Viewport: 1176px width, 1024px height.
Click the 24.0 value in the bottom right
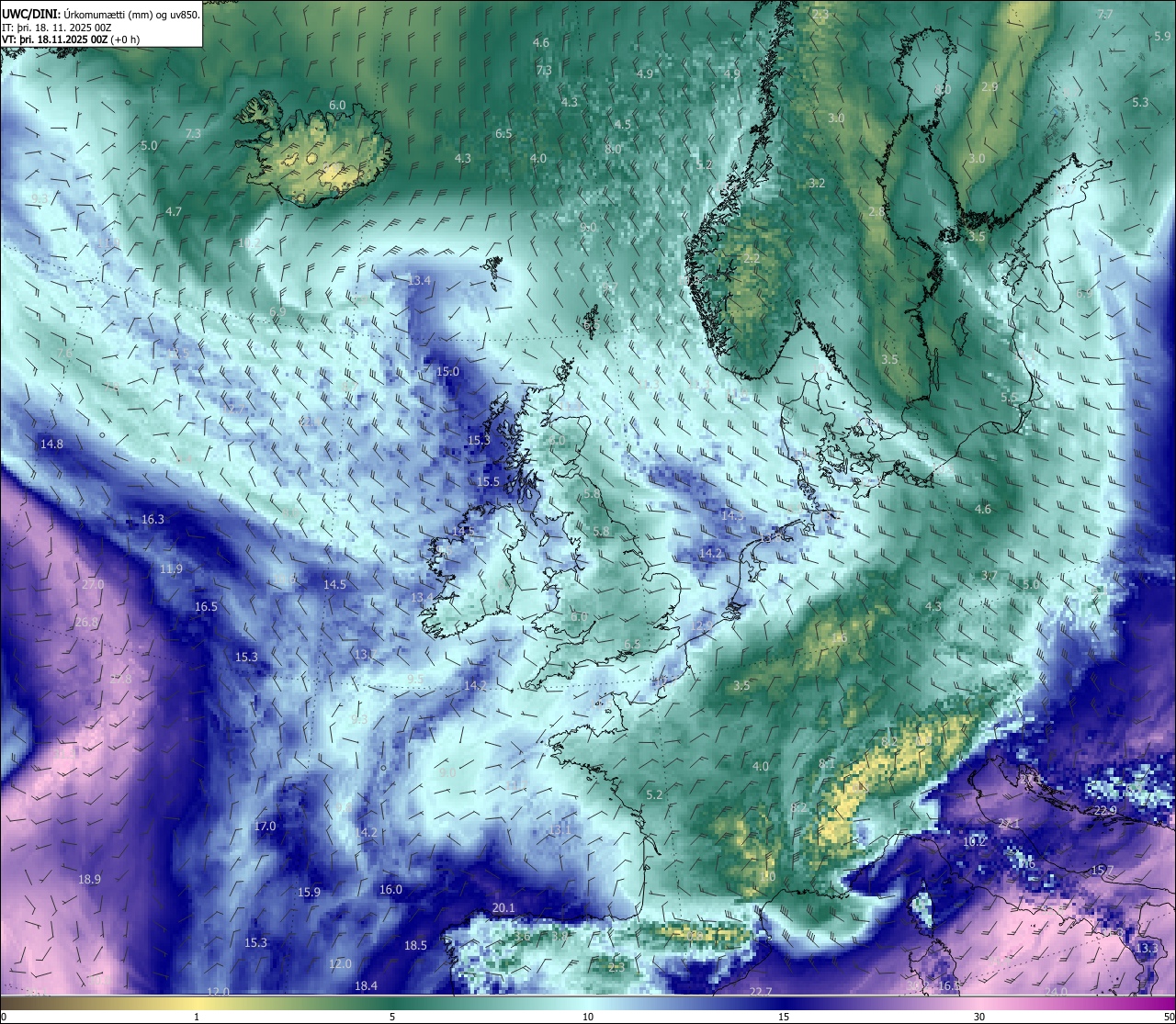coord(1056,991)
